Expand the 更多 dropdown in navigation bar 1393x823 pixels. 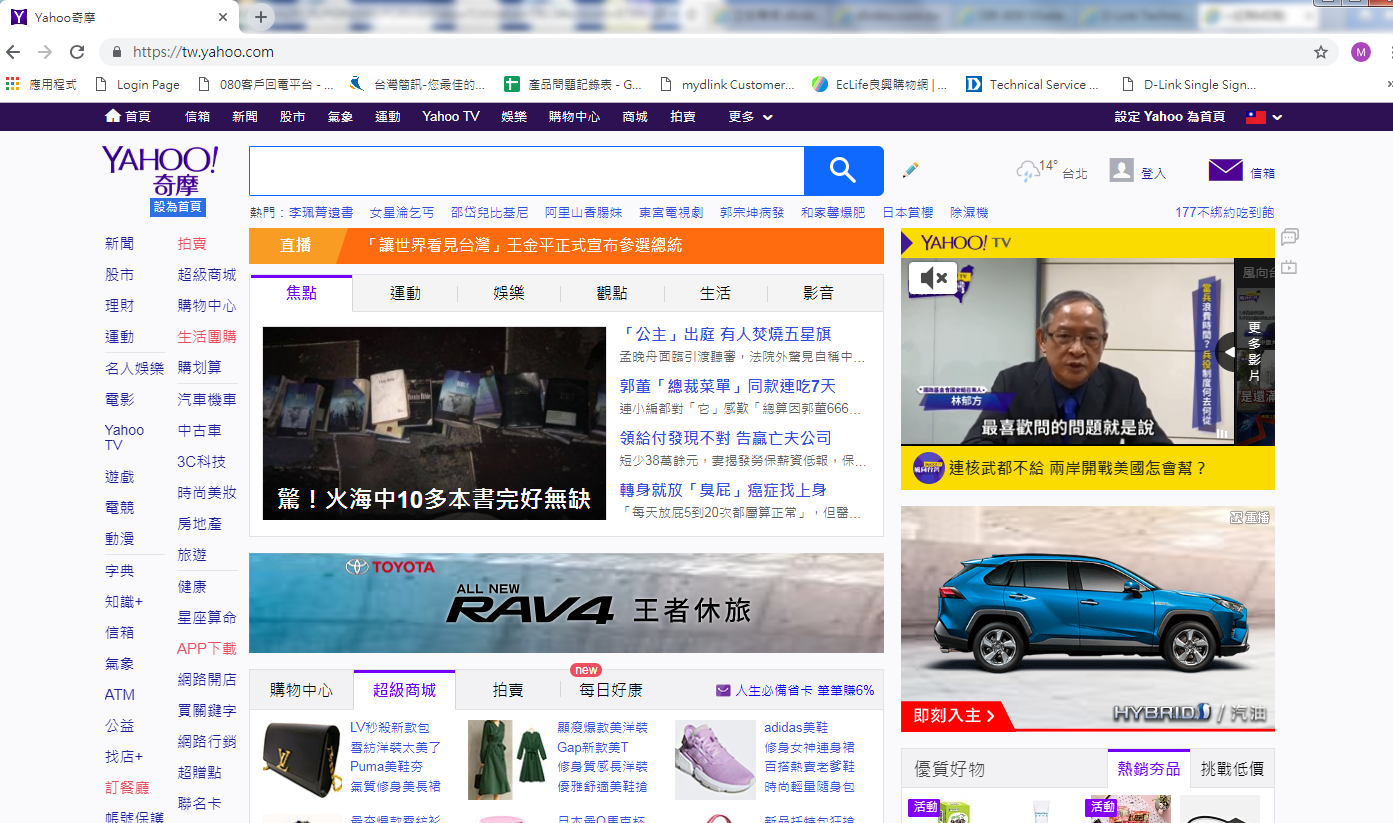tap(750, 117)
